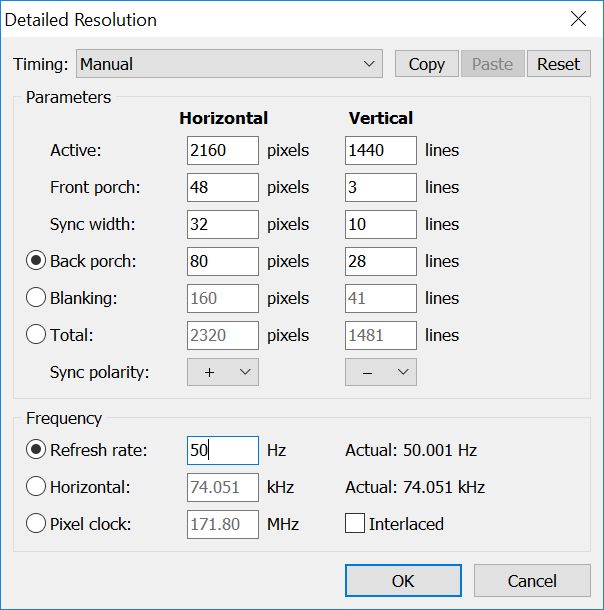Click the Cancel button

pyautogui.click(x=532, y=581)
